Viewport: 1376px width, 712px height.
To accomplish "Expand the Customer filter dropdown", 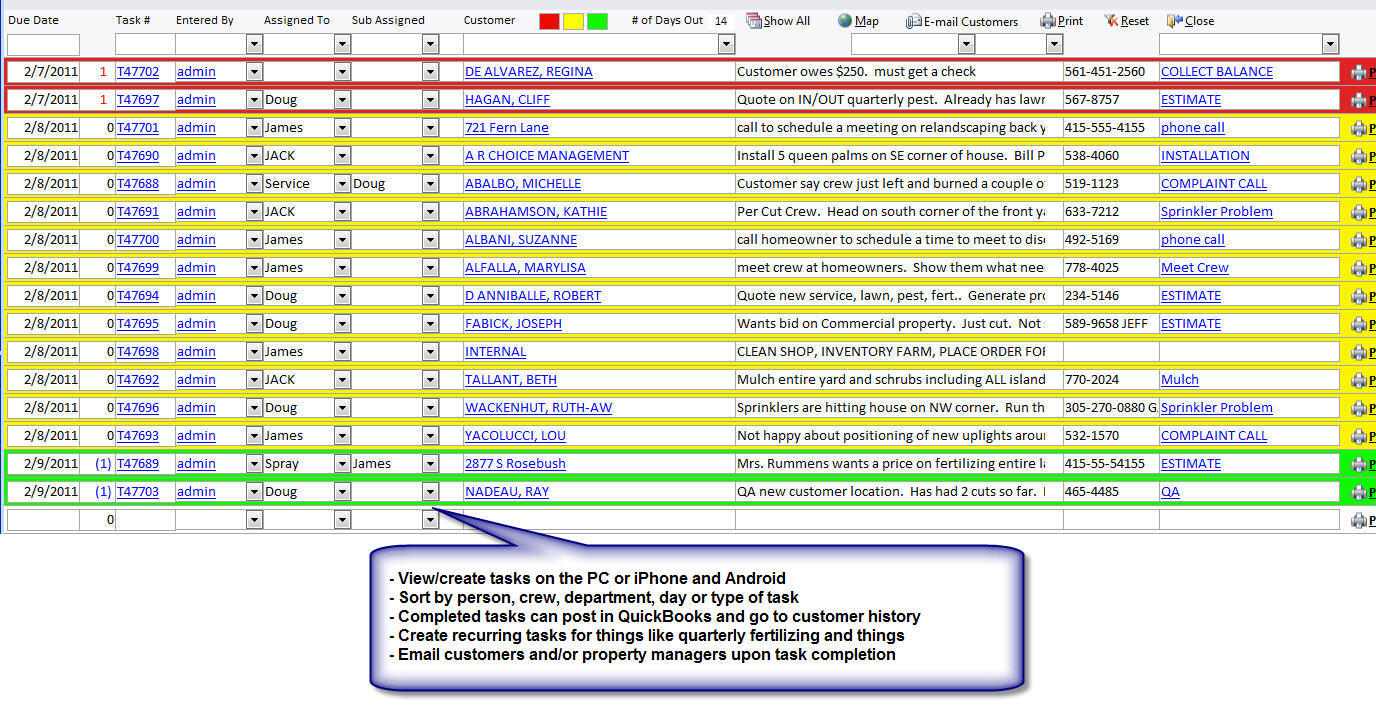I will coord(726,44).
